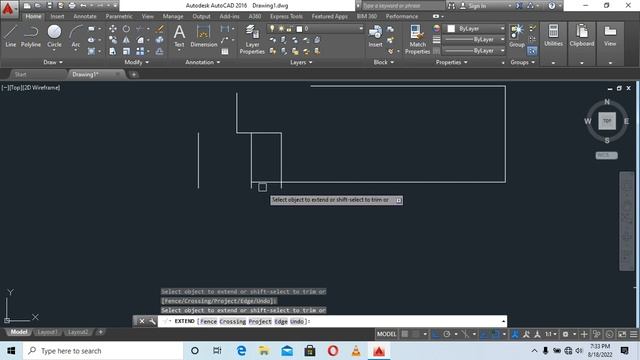
Task: Toggle object snap in status bar
Action: [x=495, y=334]
